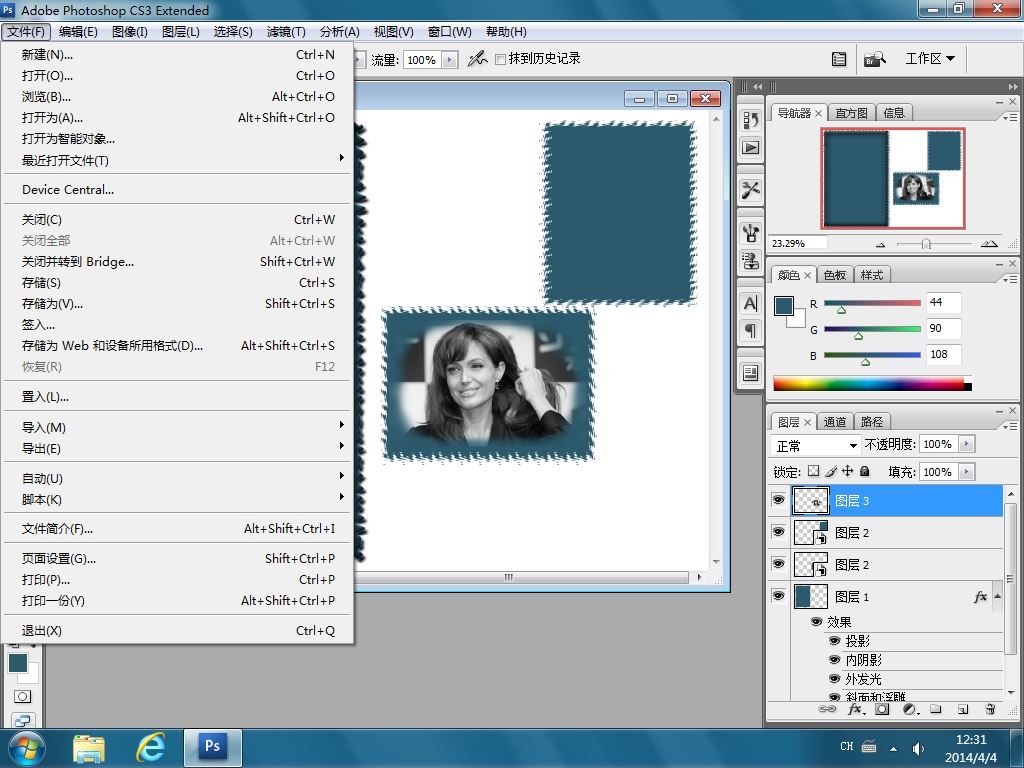Screen dimensions: 1024x768
Task: Open the Layer Comps panel icon
Action: (751, 373)
